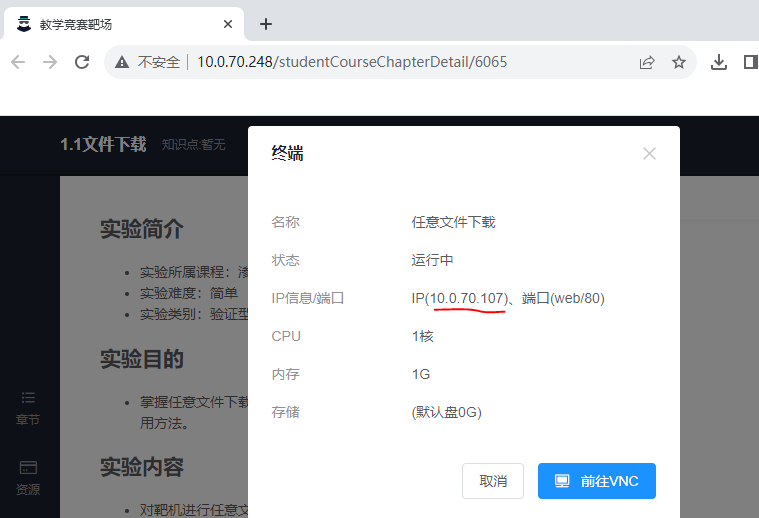Viewport: 759px width, 518px height.
Task: Click the IP信息/端口 label
Action: (307, 298)
